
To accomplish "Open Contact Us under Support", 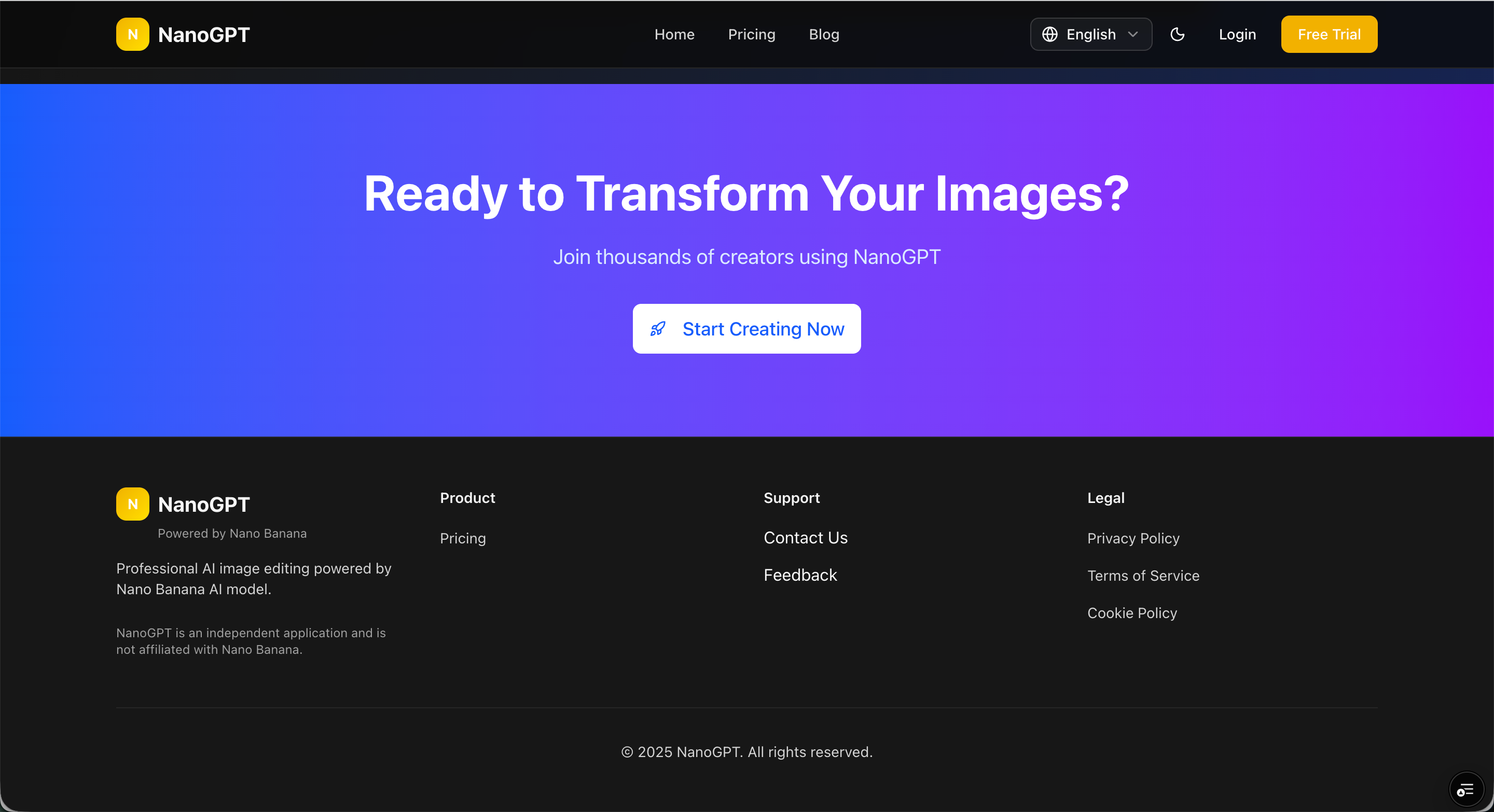I will pyautogui.click(x=805, y=538).
